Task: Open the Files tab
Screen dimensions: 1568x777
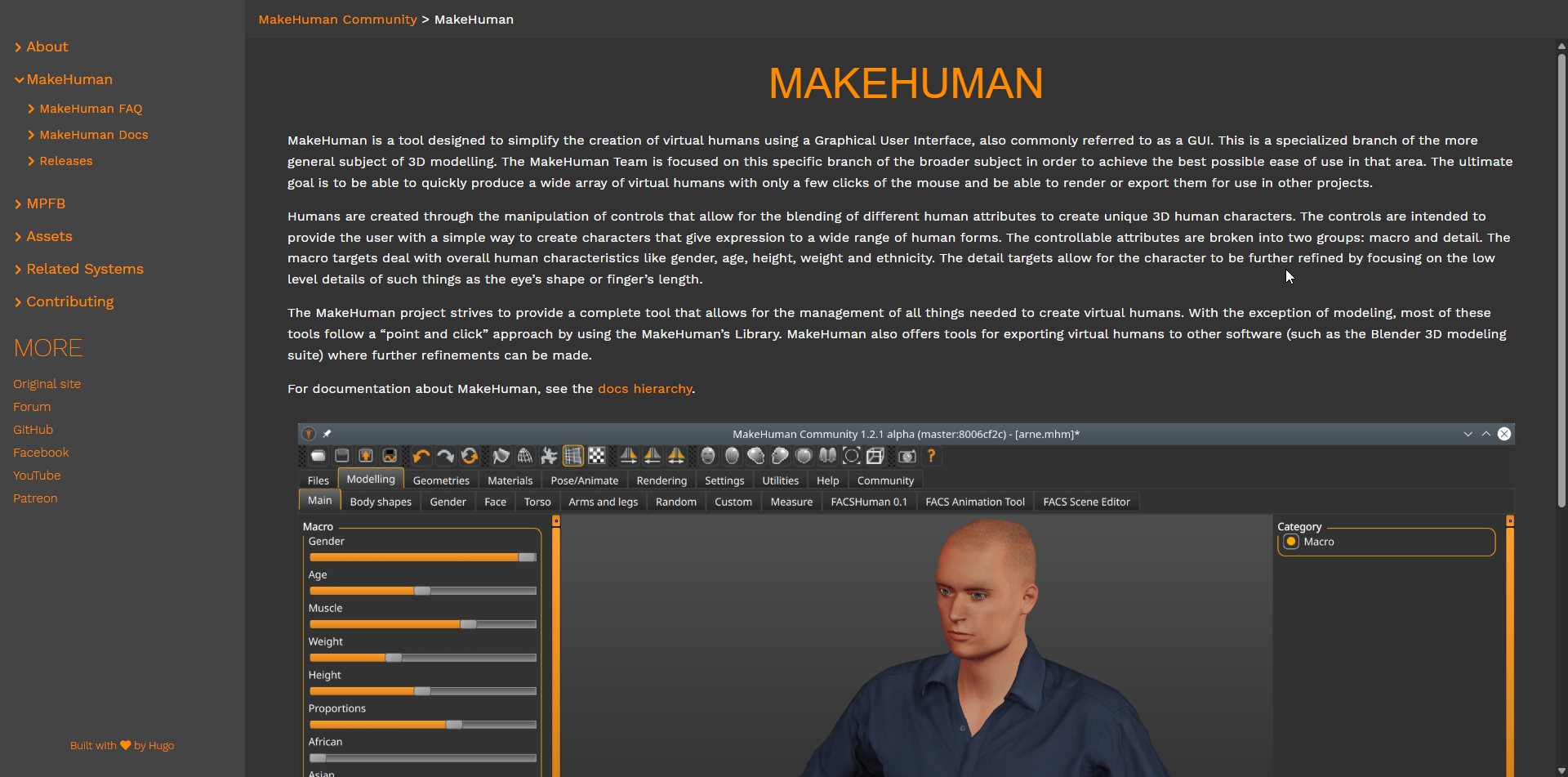Action: [x=318, y=480]
